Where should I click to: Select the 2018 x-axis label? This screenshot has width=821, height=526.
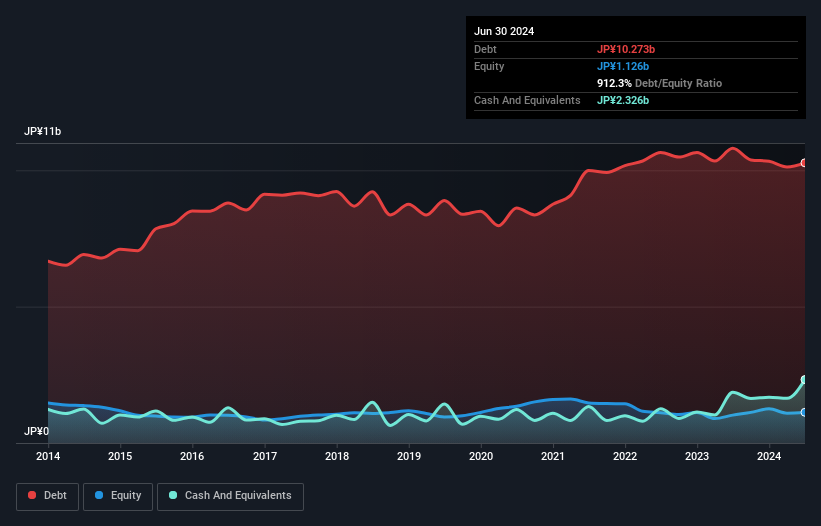coord(337,456)
